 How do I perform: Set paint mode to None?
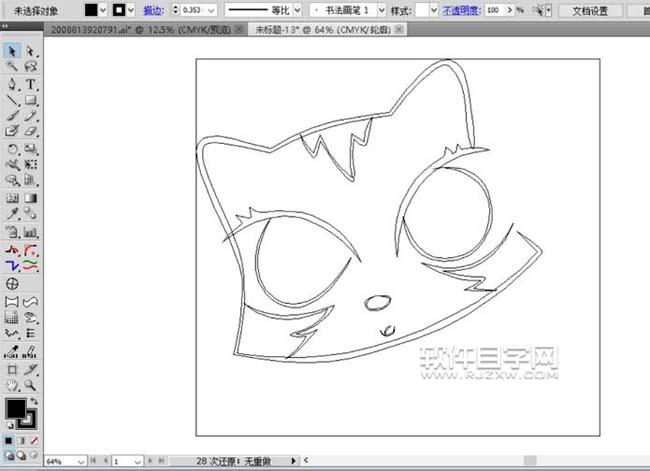point(34,439)
